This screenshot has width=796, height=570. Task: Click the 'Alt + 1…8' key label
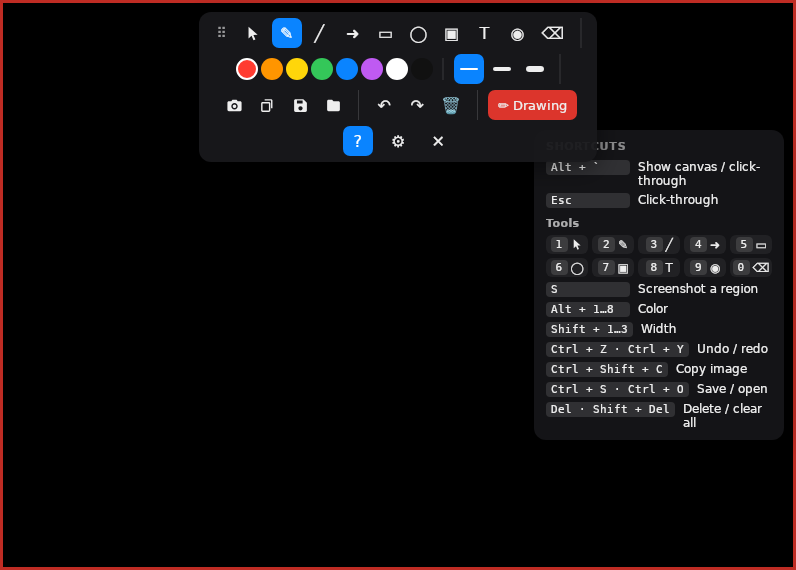[588, 309]
